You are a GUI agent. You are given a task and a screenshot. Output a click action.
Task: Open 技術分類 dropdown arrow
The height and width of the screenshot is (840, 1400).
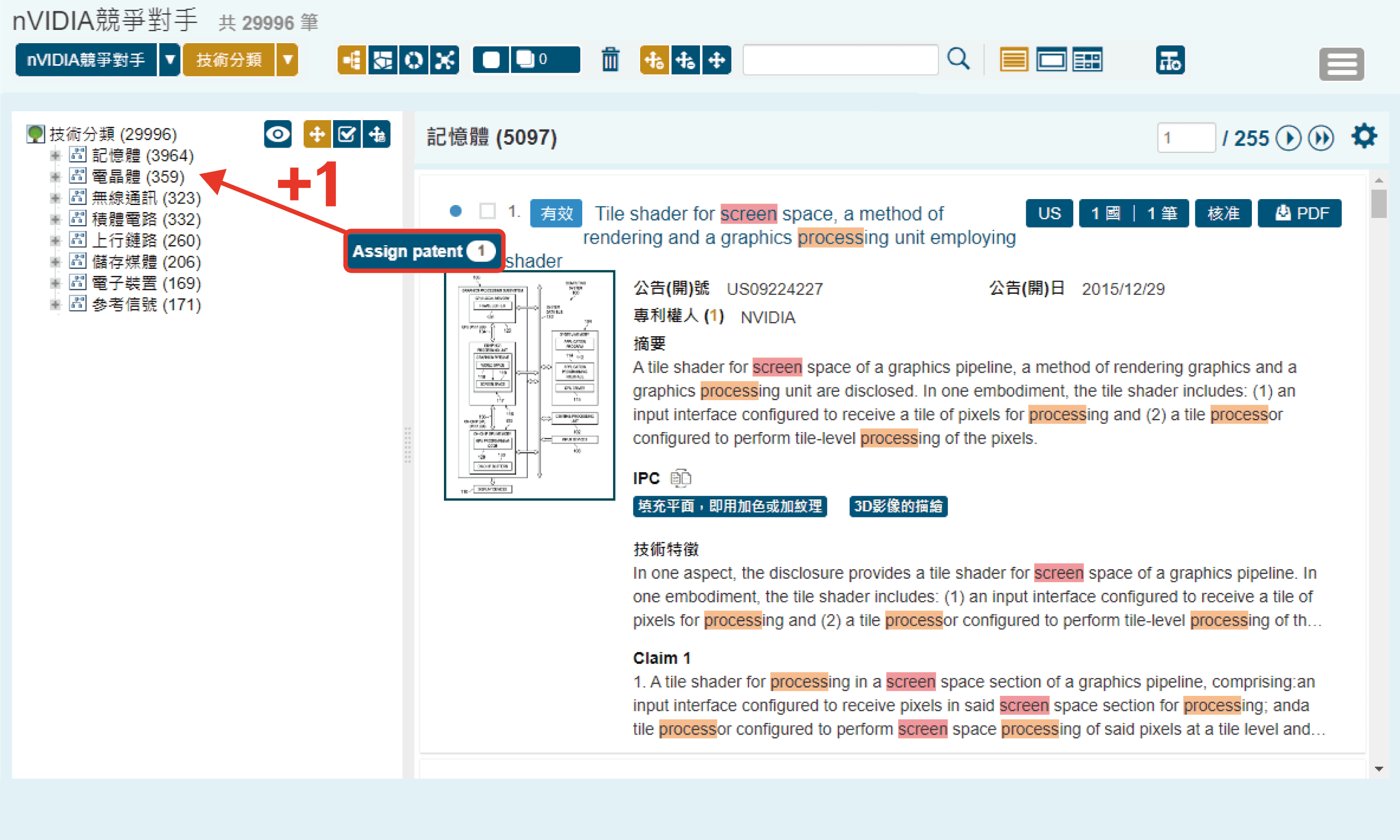click(287, 59)
